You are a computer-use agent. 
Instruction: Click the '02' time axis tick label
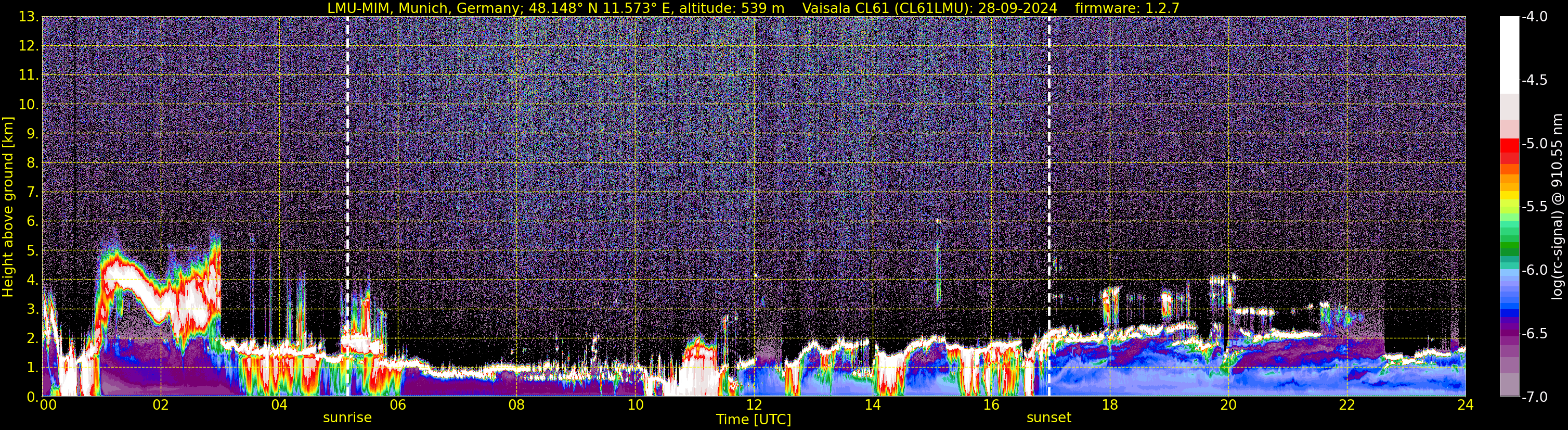[161, 404]
